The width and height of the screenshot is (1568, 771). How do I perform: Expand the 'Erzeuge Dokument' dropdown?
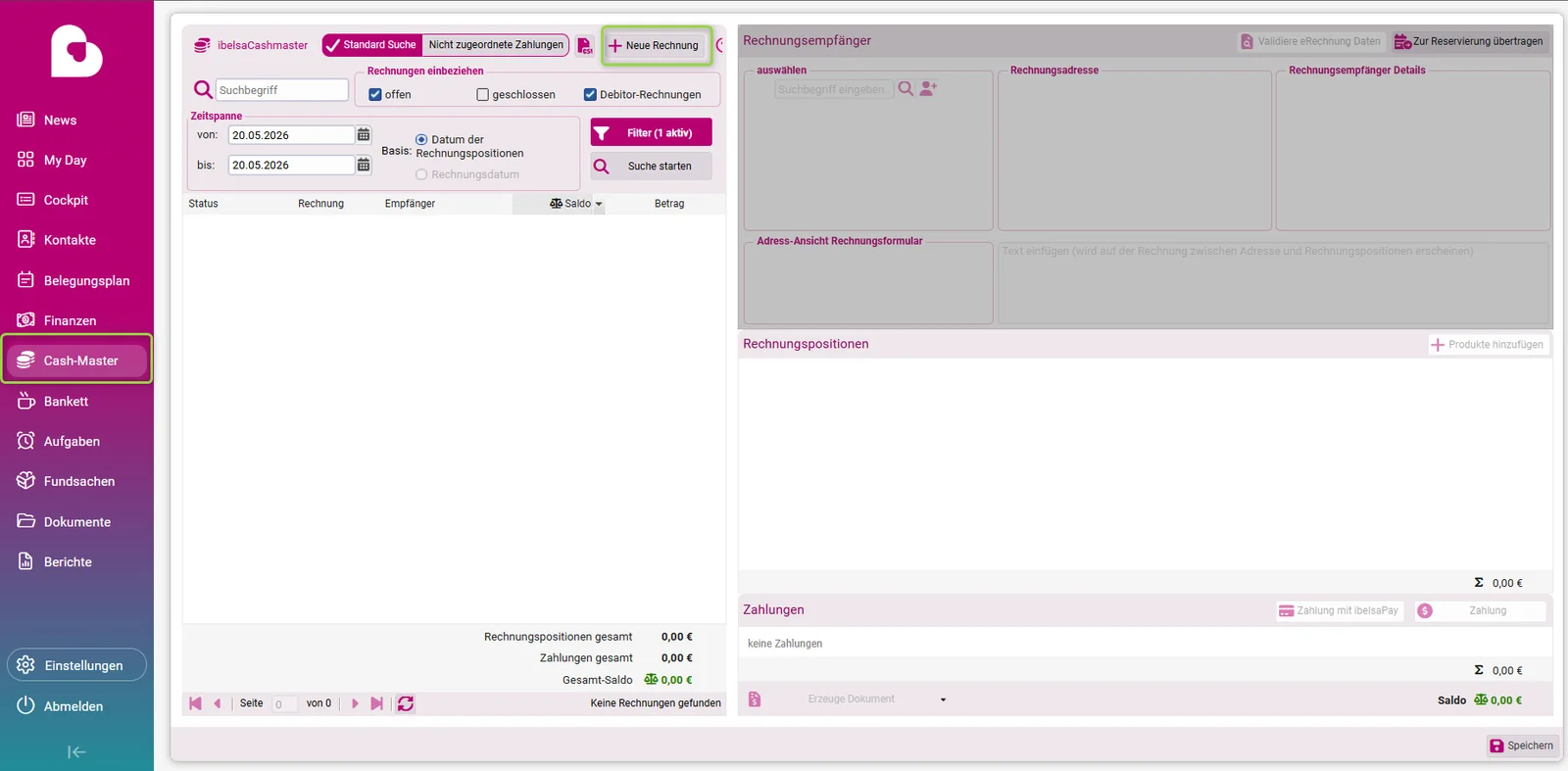point(943,699)
